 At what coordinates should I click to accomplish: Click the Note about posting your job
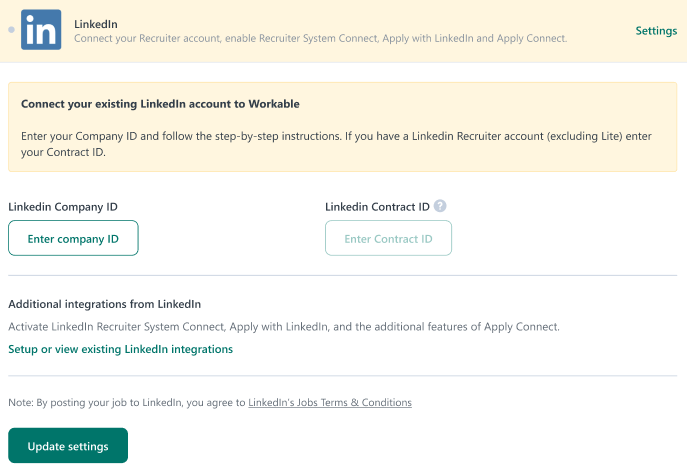[x=210, y=402]
